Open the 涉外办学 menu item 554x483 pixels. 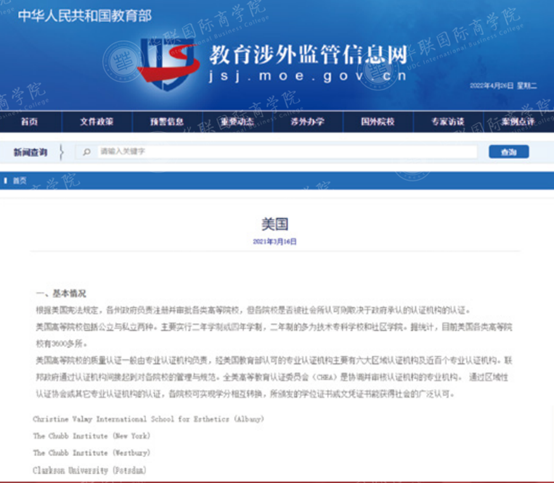point(307,122)
